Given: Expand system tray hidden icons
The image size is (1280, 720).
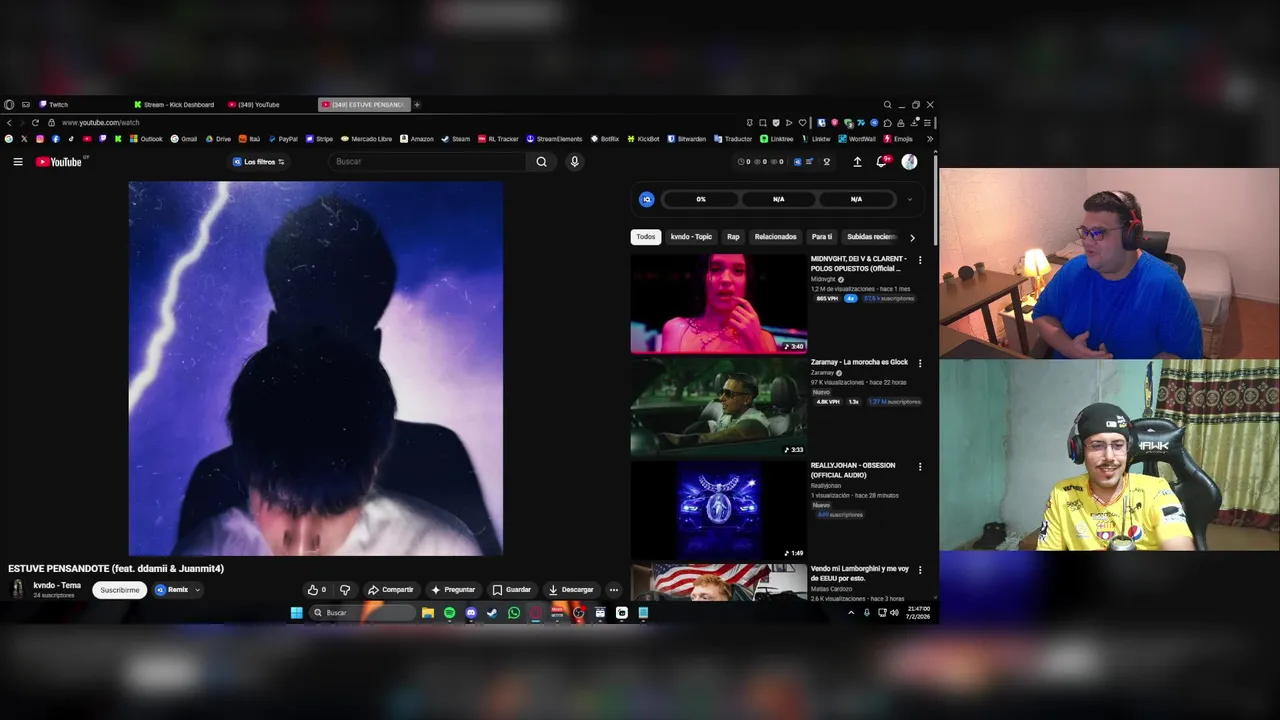Looking at the screenshot, I should click(851, 613).
